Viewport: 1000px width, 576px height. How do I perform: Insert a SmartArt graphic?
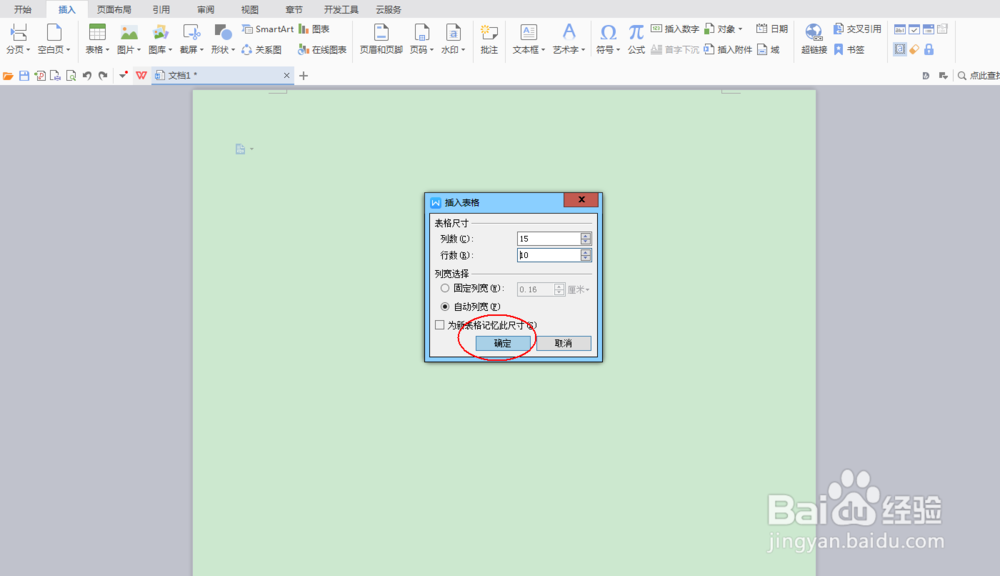point(268,29)
